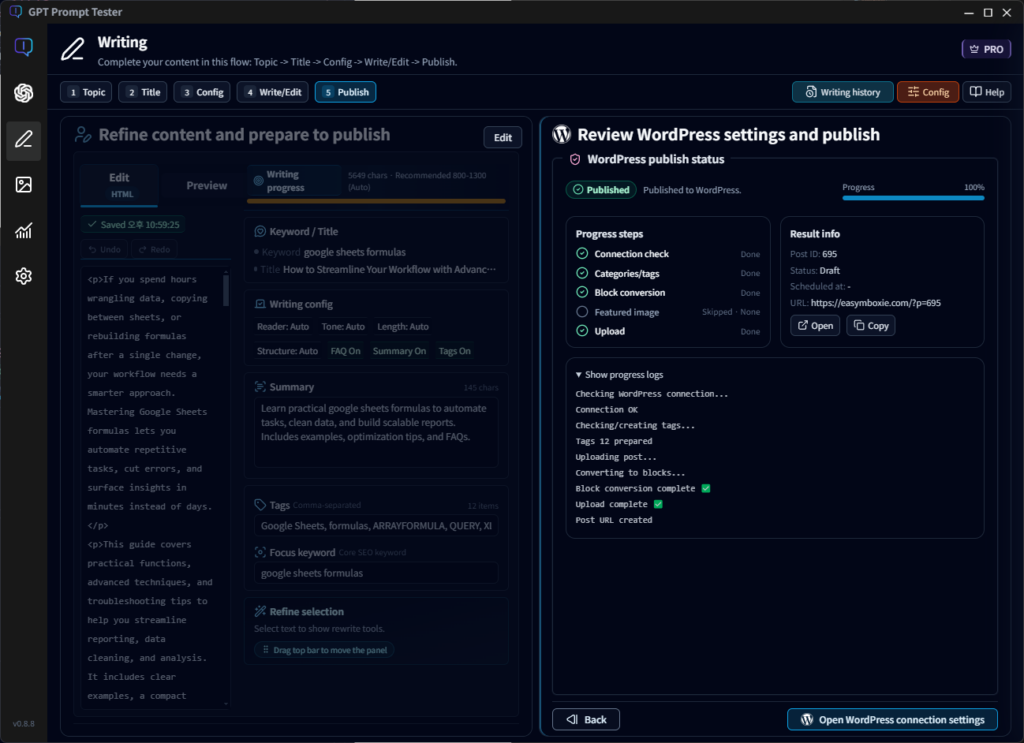1024x743 pixels.
Task: Click the publish progress bar at 100%
Action: [913, 198]
